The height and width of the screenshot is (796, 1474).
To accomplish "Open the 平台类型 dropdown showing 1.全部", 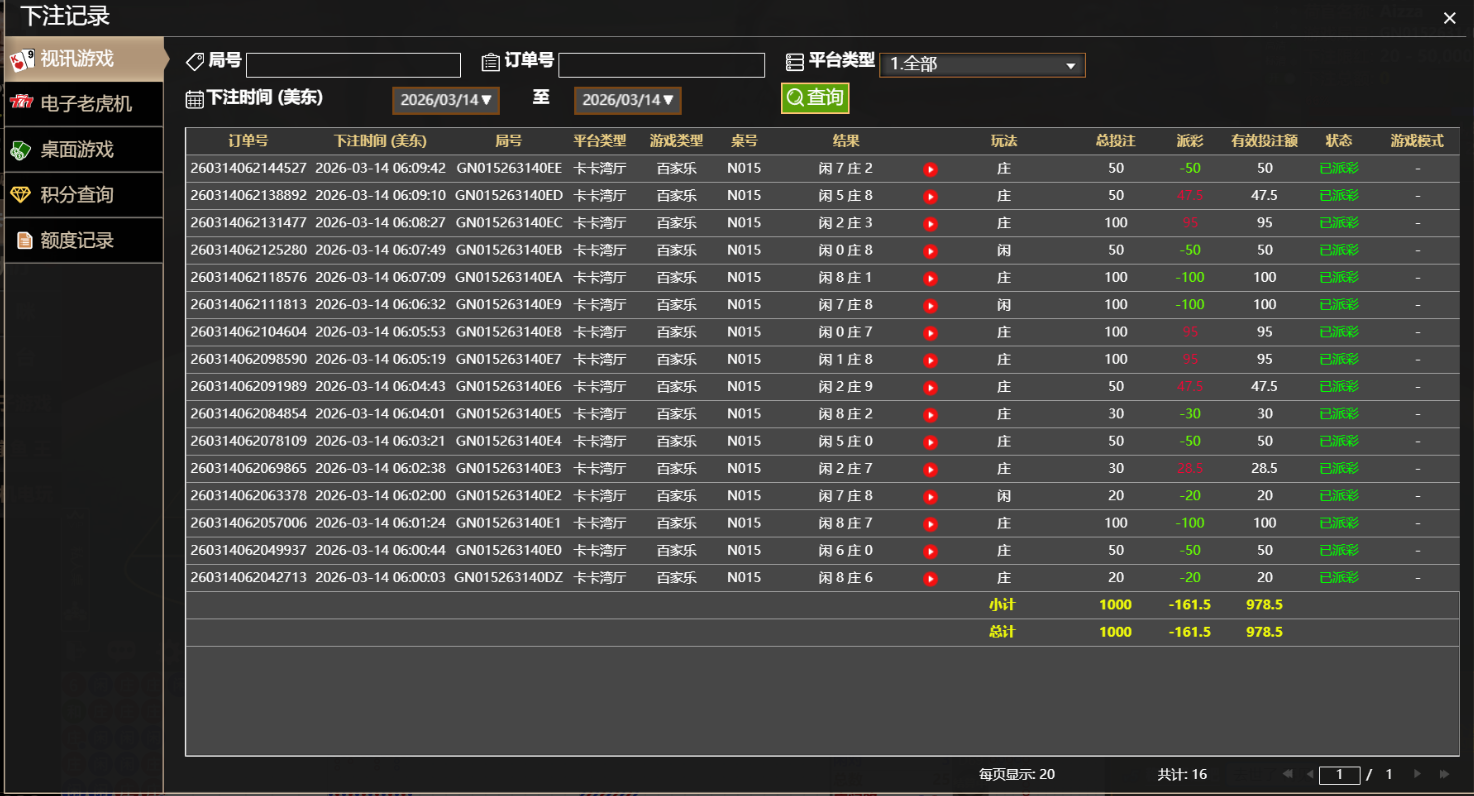I will 981,64.
